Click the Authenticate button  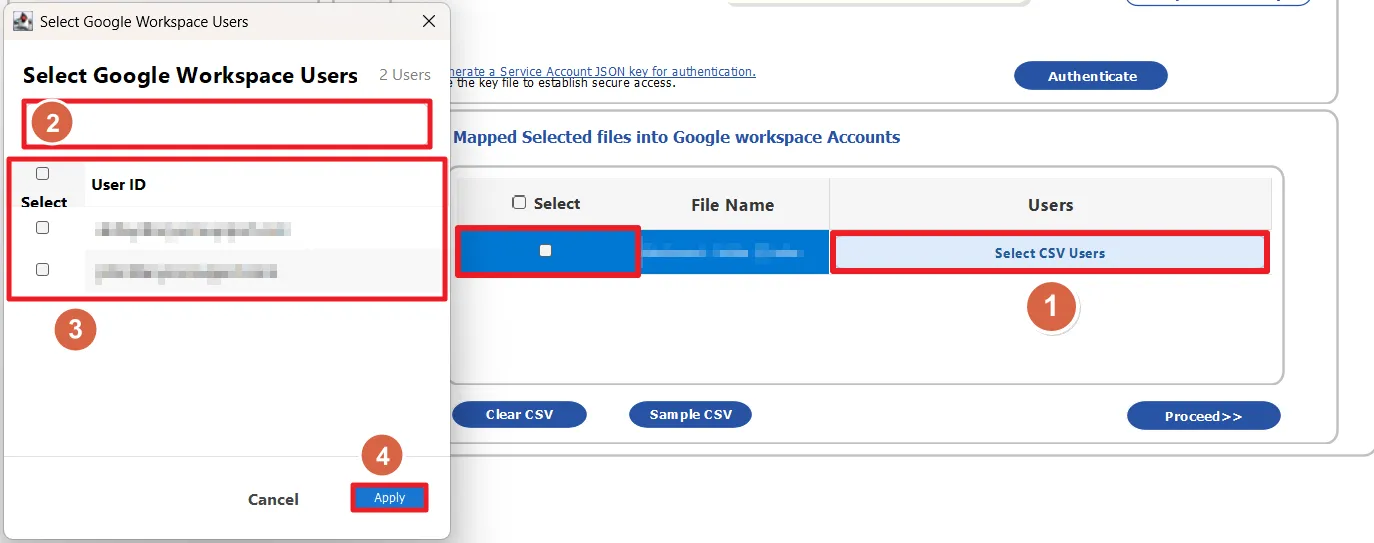click(x=1091, y=76)
